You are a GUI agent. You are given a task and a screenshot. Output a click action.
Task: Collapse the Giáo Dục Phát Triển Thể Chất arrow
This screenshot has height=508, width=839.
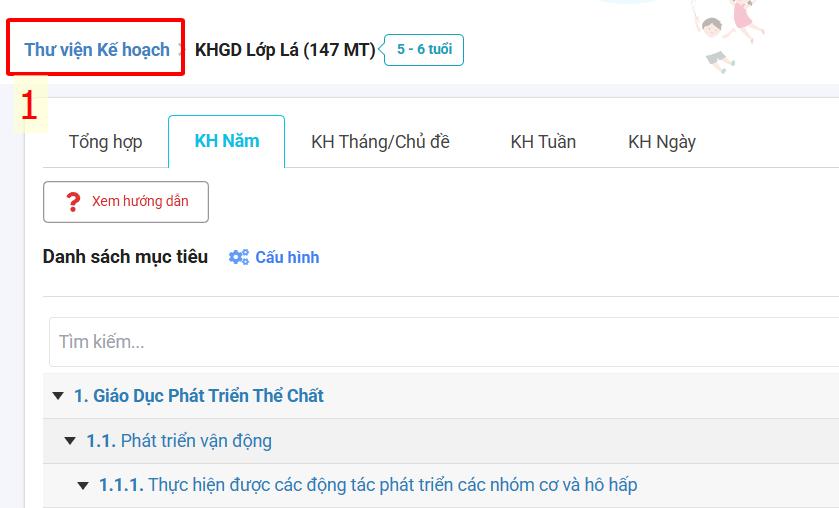click(59, 396)
